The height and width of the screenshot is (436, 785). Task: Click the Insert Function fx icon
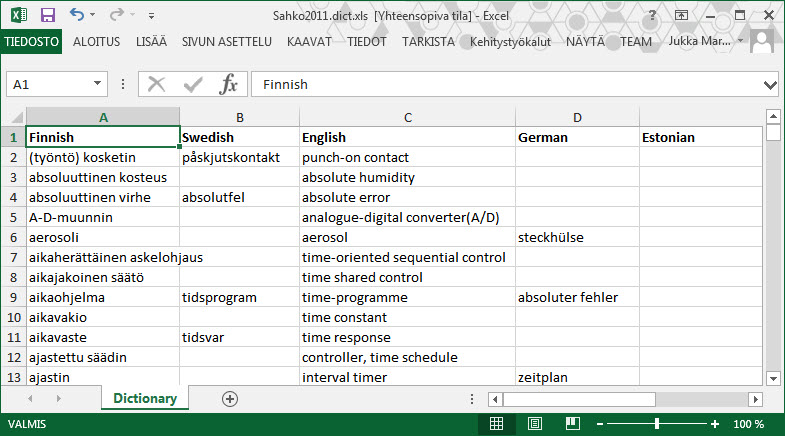click(x=229, y=85)
